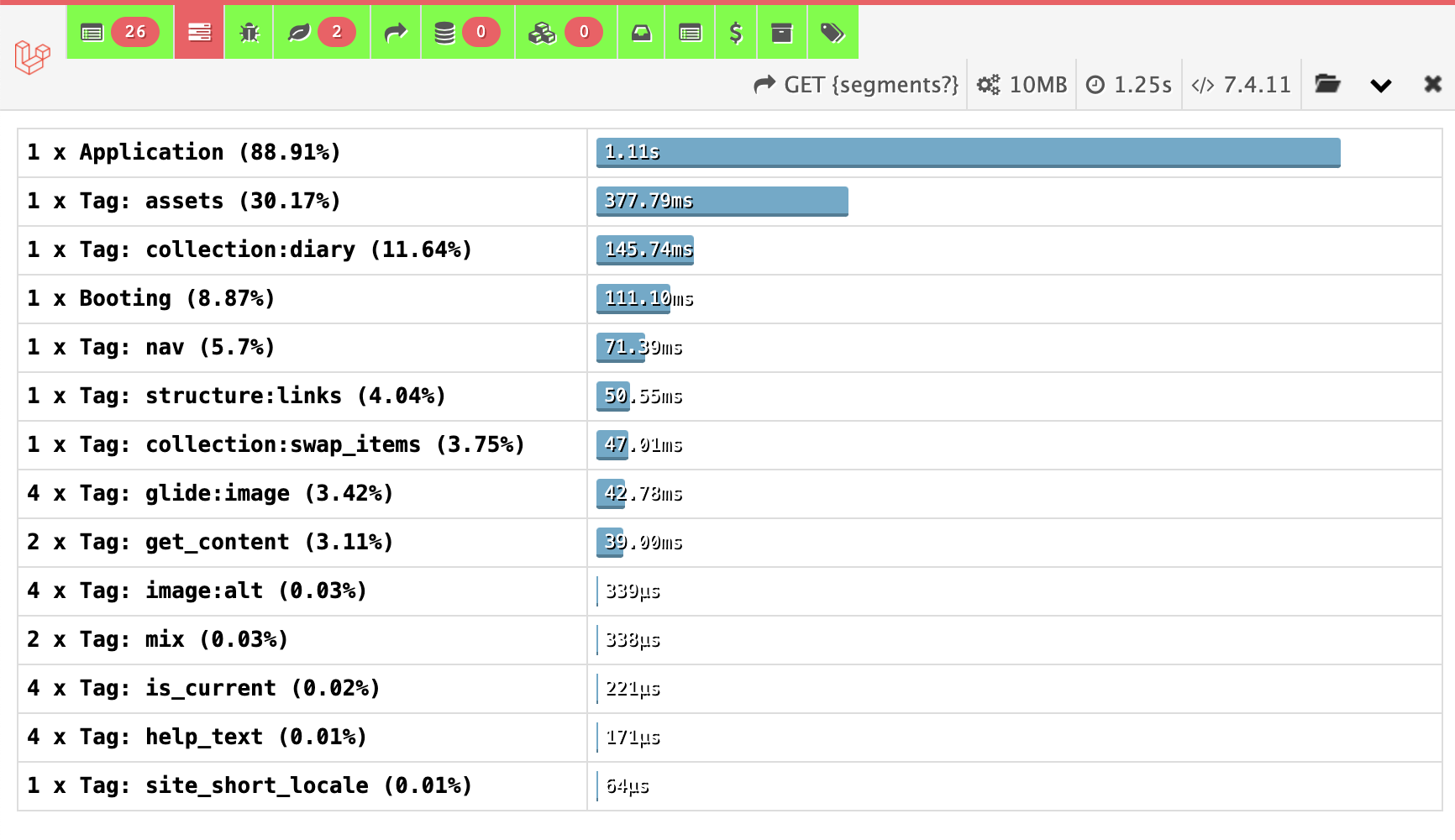The width and height of the screenshot is (1455, 840).
Task: Click the 377.79ms assets tag timeline bar
Action: point(722,202)
